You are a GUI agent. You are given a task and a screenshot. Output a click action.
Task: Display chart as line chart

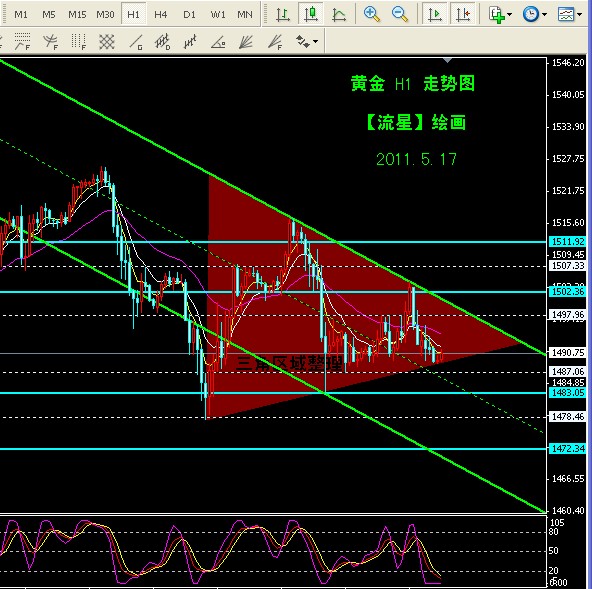[339, 14]
